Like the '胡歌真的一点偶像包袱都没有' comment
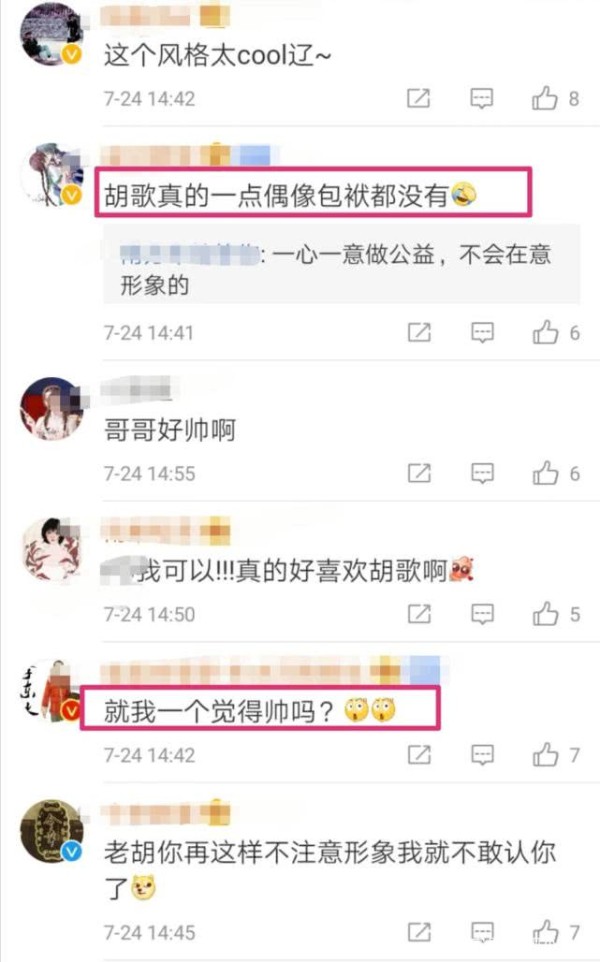Image resolution: width=600 pixels, height=962 pixels. [x=545, y=333]
